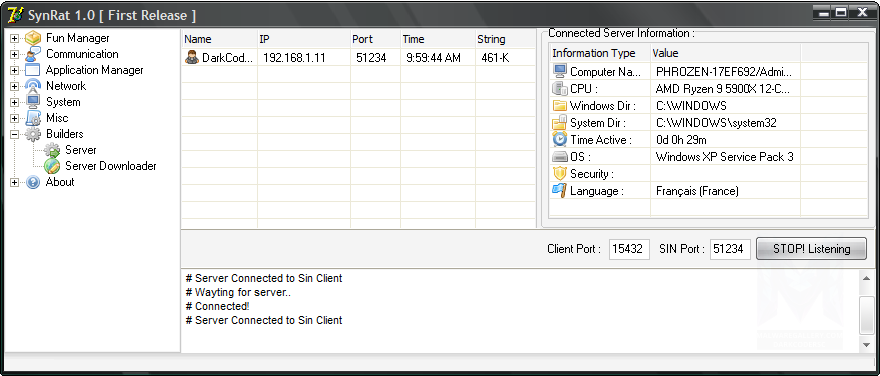Image resolution: width=880 pixels, height=376 pixels.
Task: Expand the Fun Manager tree node
Action: 15,39
